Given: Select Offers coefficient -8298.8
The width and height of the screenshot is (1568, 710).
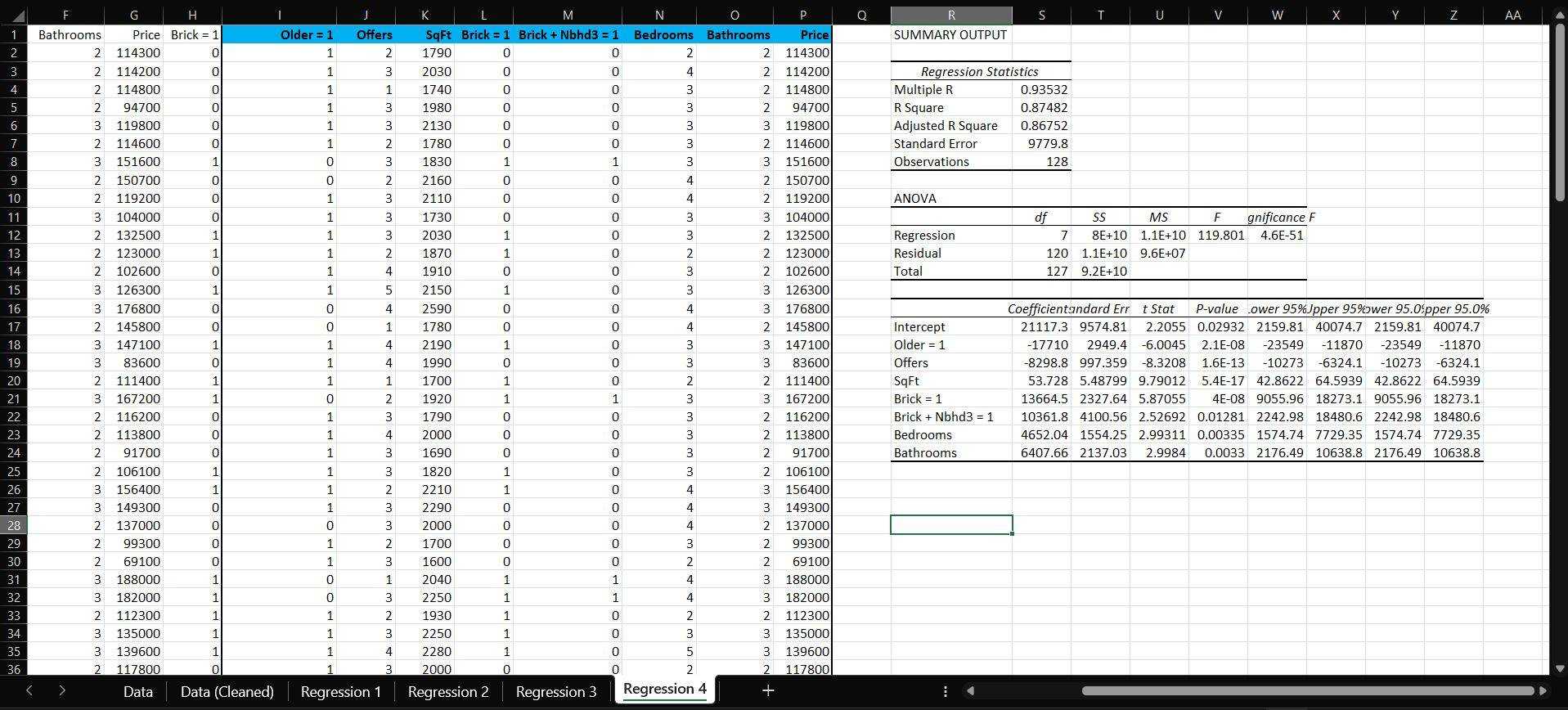Looking at the screenshot, I should tap(1041, 362).
